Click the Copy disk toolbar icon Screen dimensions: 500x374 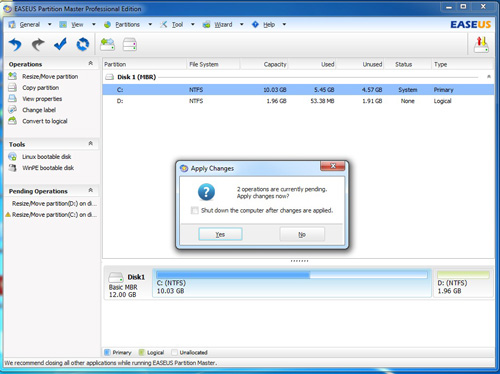click(130, 44)
